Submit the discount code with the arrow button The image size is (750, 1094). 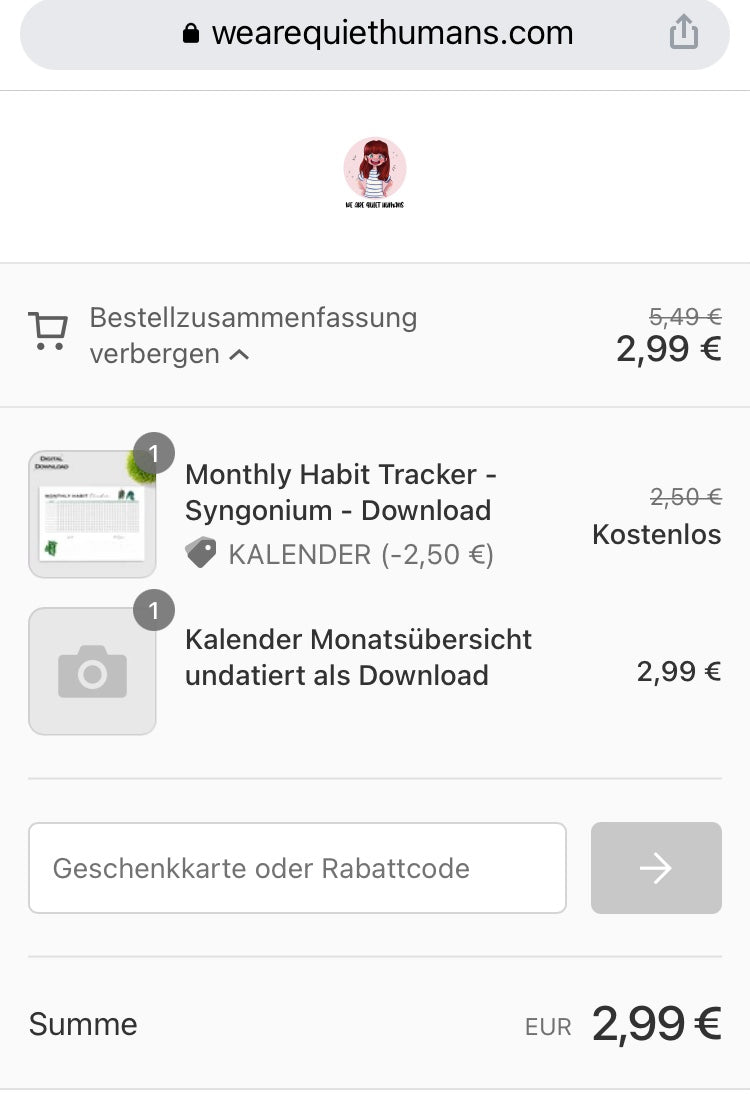tap(656, 868)
